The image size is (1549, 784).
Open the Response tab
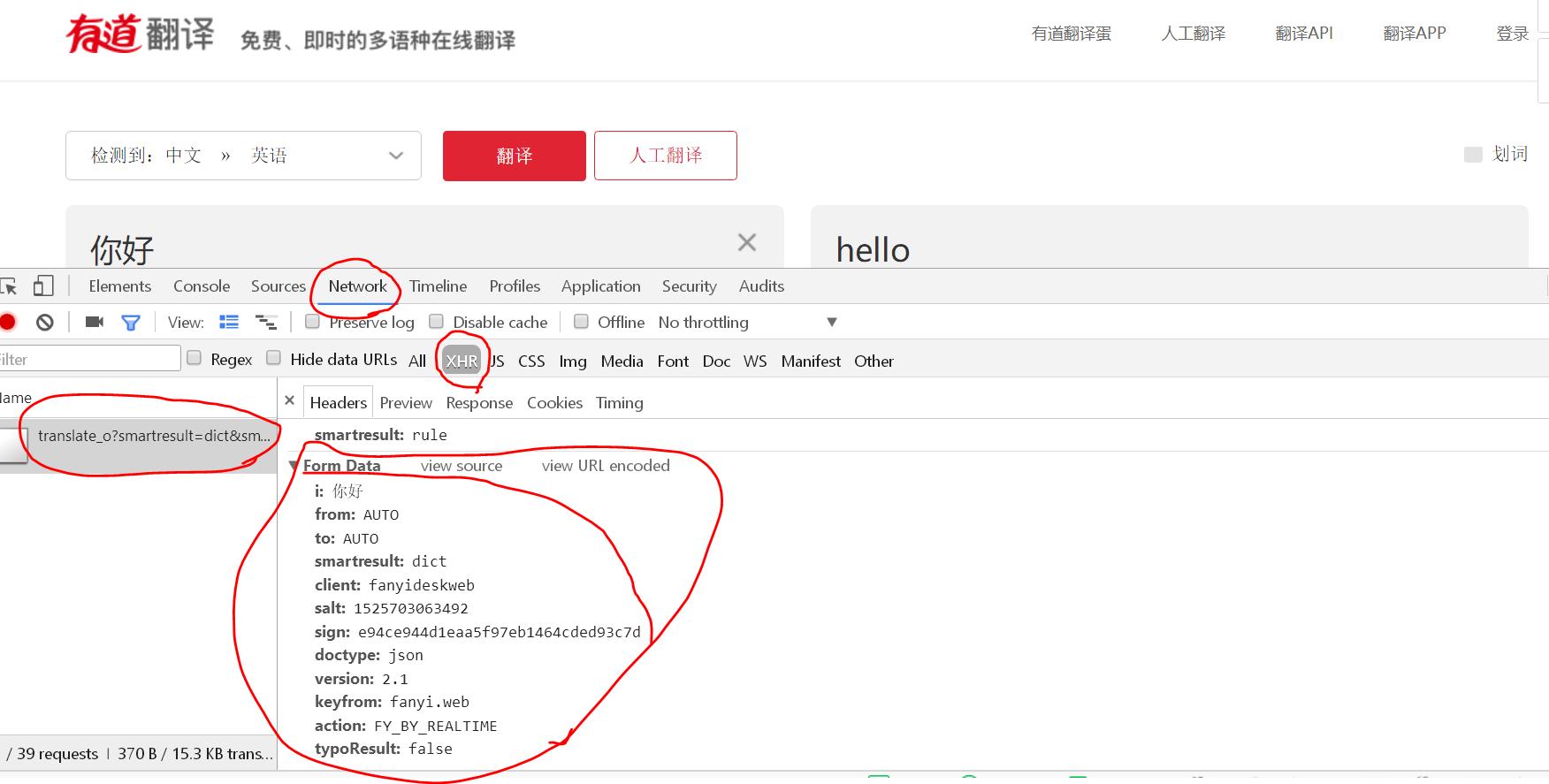[x=479, y=403]
